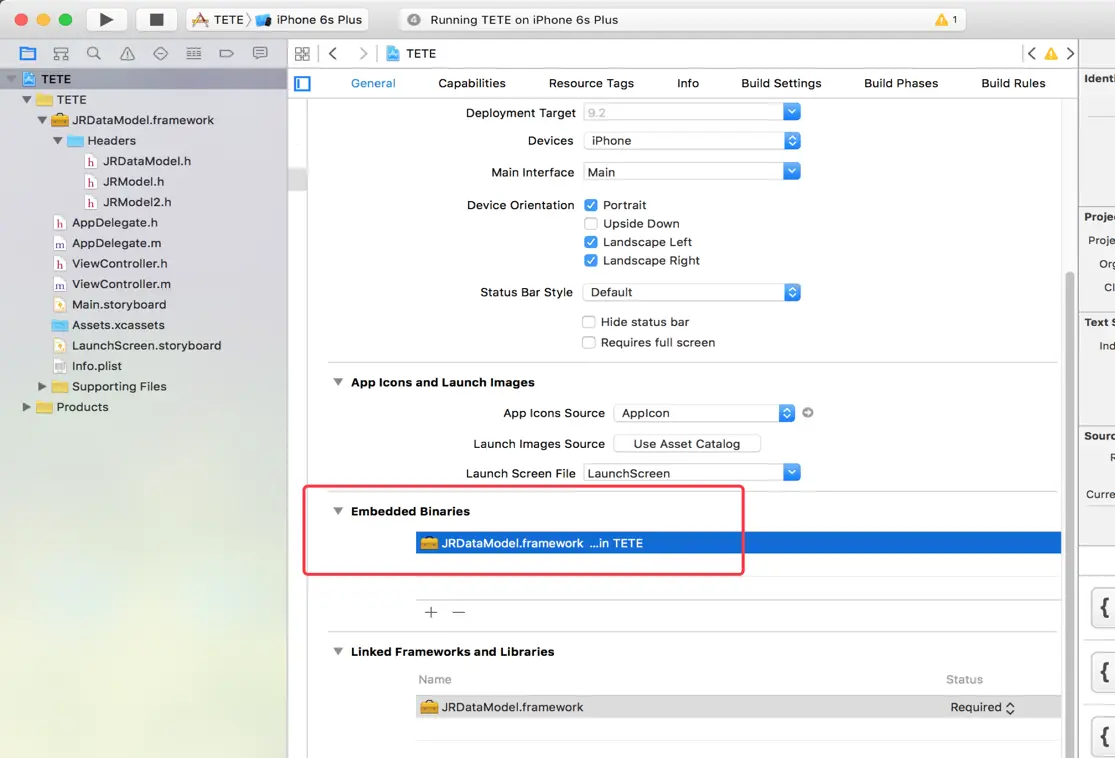Open Main.storyboard
1115x758 pixels.
pyautogui.click(x=119, y=304)
